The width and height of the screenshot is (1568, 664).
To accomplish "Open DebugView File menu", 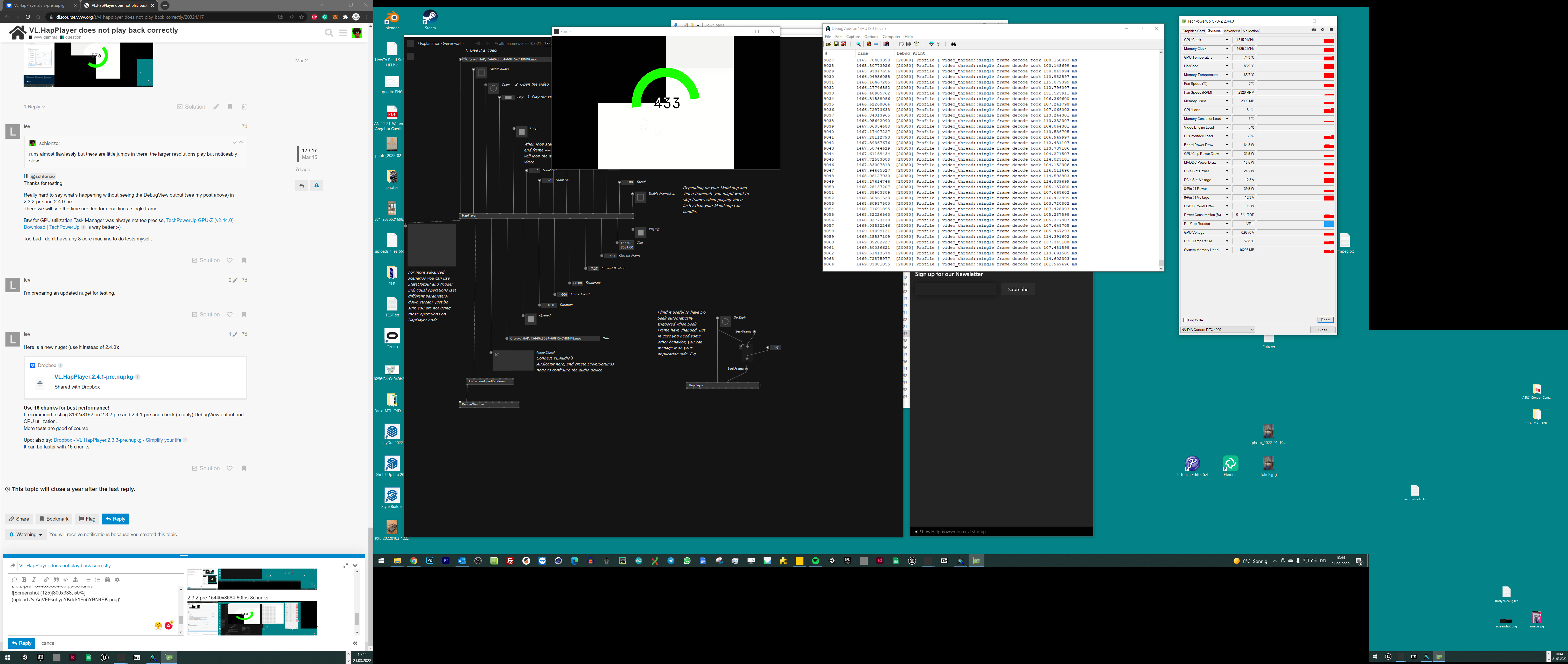I will (828, 37).
